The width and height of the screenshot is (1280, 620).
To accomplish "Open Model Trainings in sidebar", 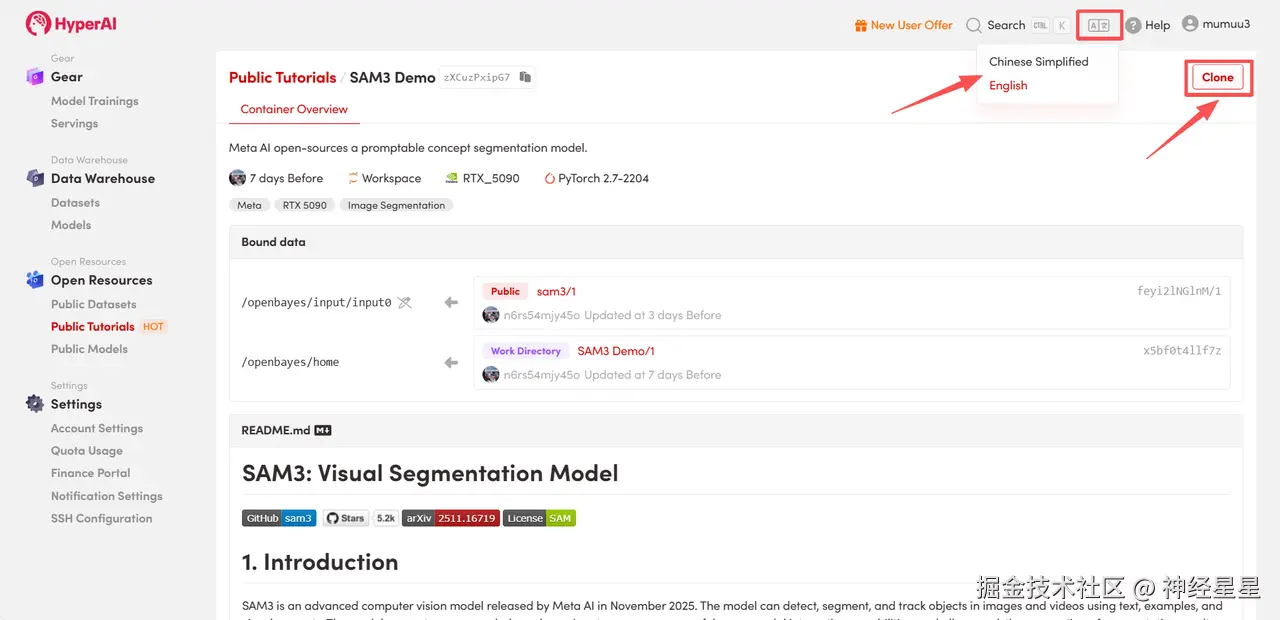I will tap(95, 101).
